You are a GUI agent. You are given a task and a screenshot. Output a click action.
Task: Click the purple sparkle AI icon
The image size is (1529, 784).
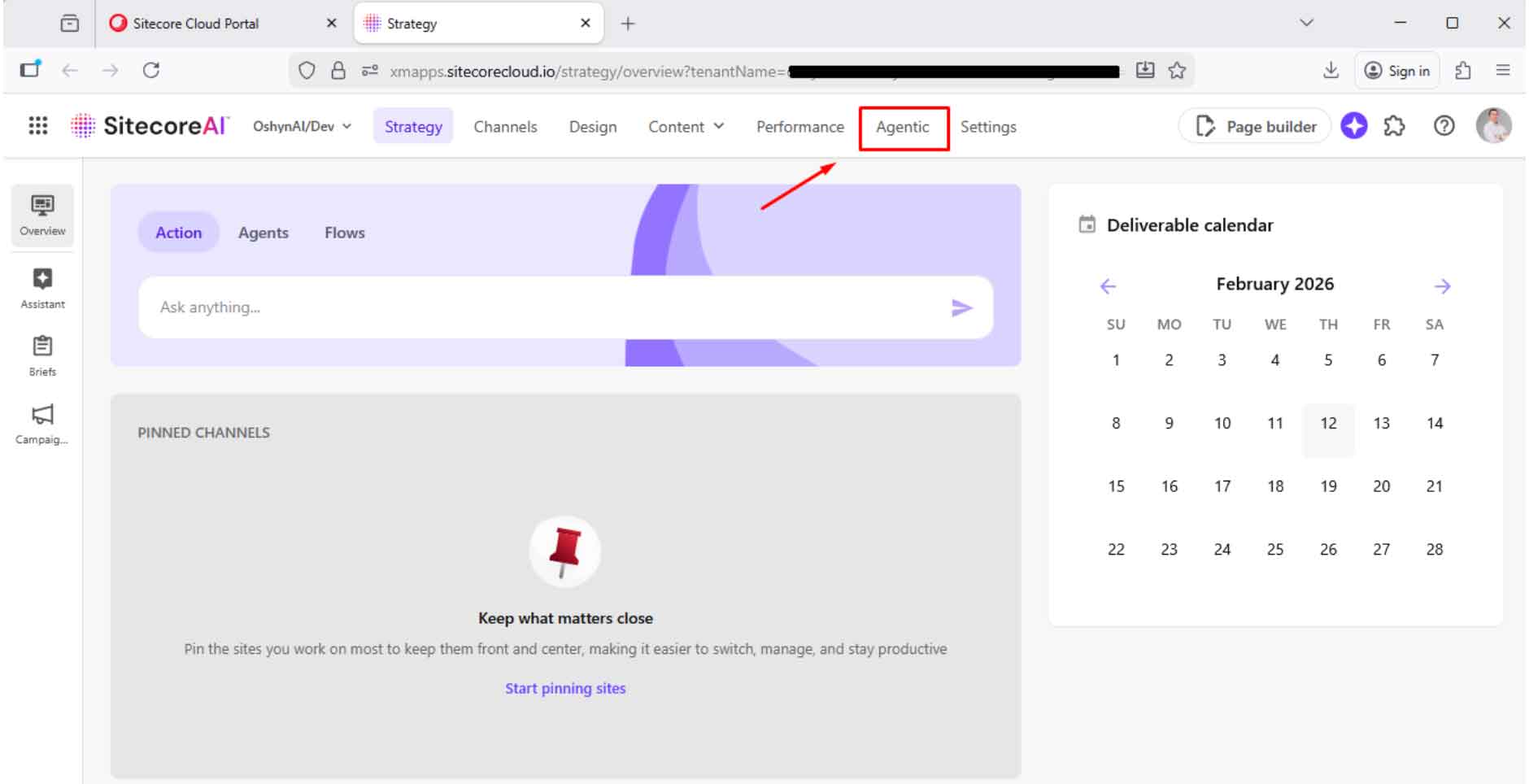pos(1354,126)
